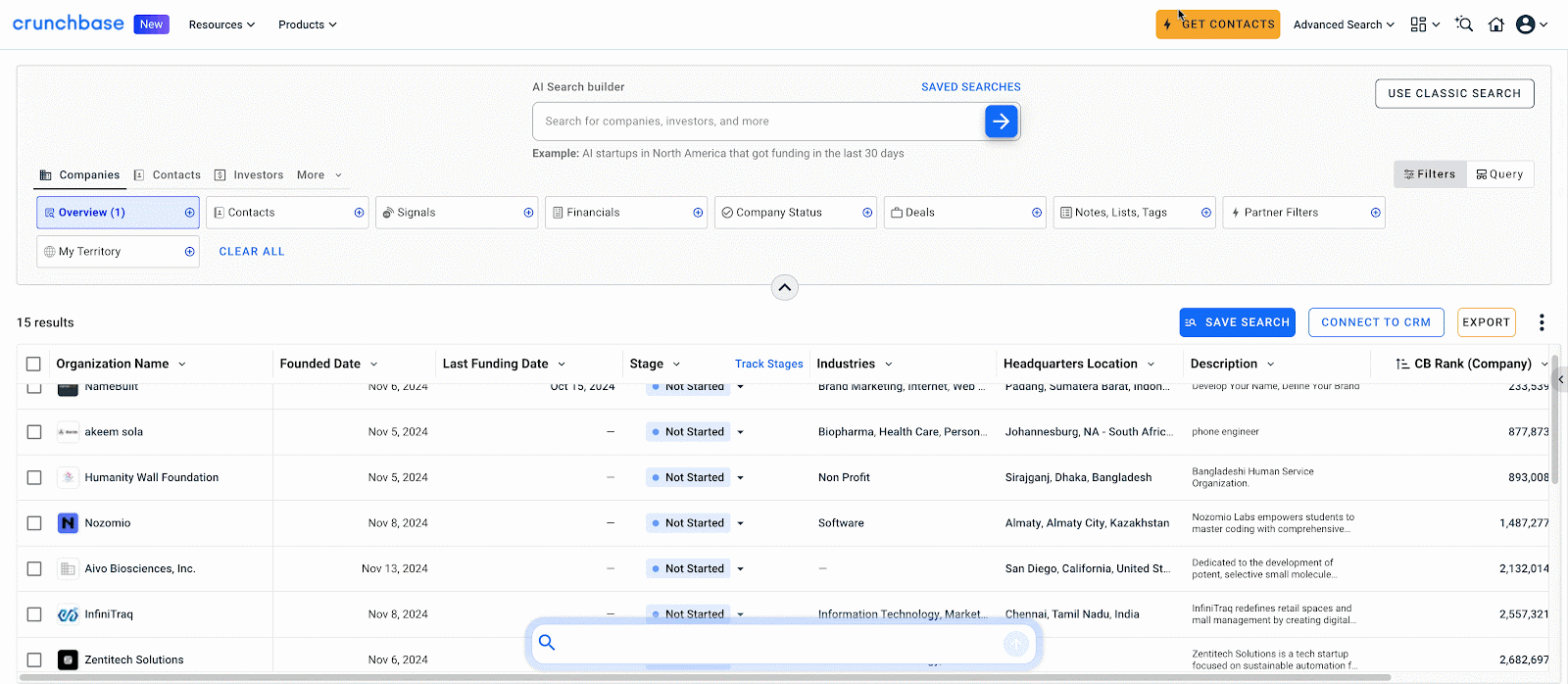Click the horizontal scrollbar below the table
The width and height of the screenshot is (1568, 684).
706,677
